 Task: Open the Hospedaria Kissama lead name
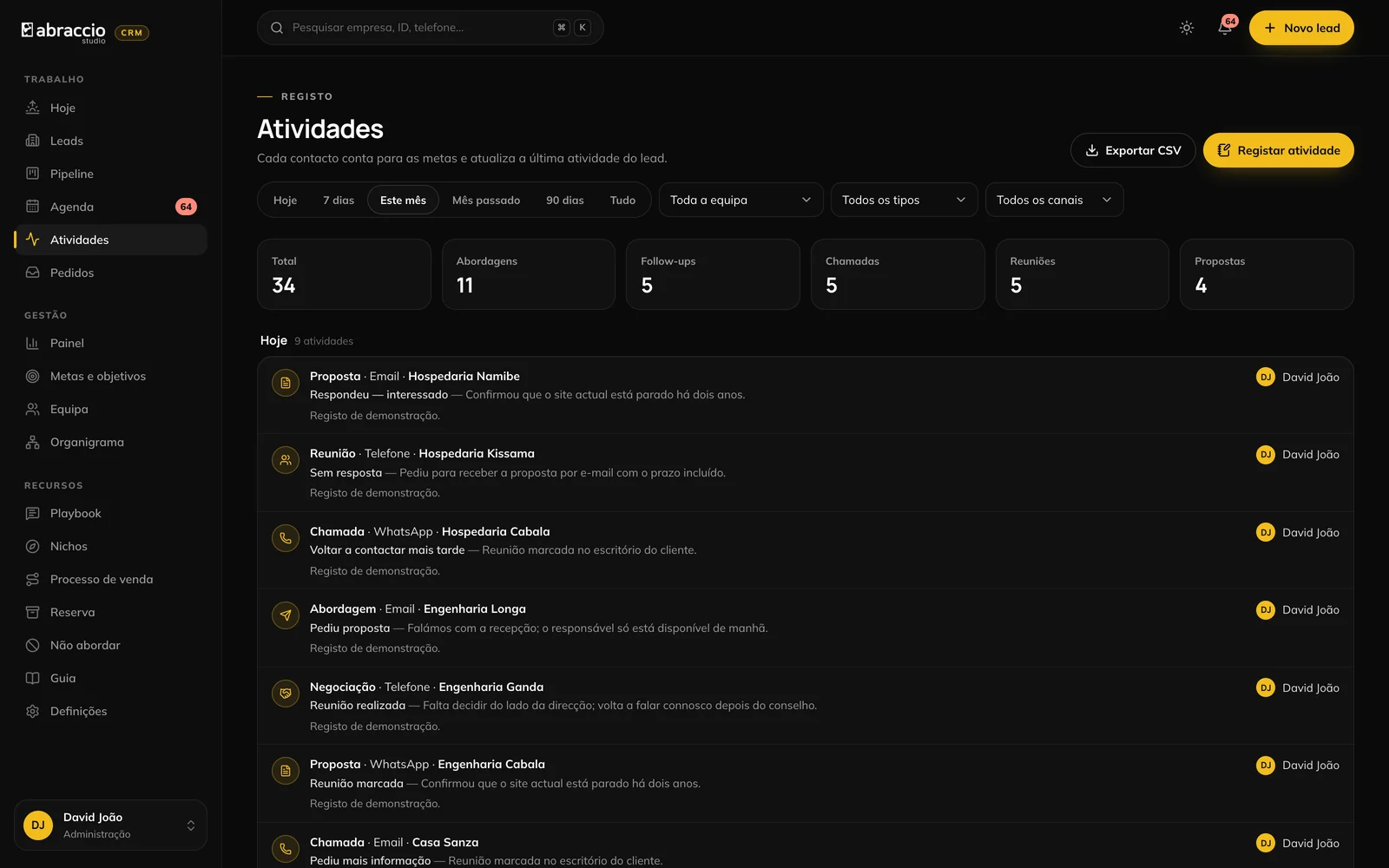click(x=477, y=453)
